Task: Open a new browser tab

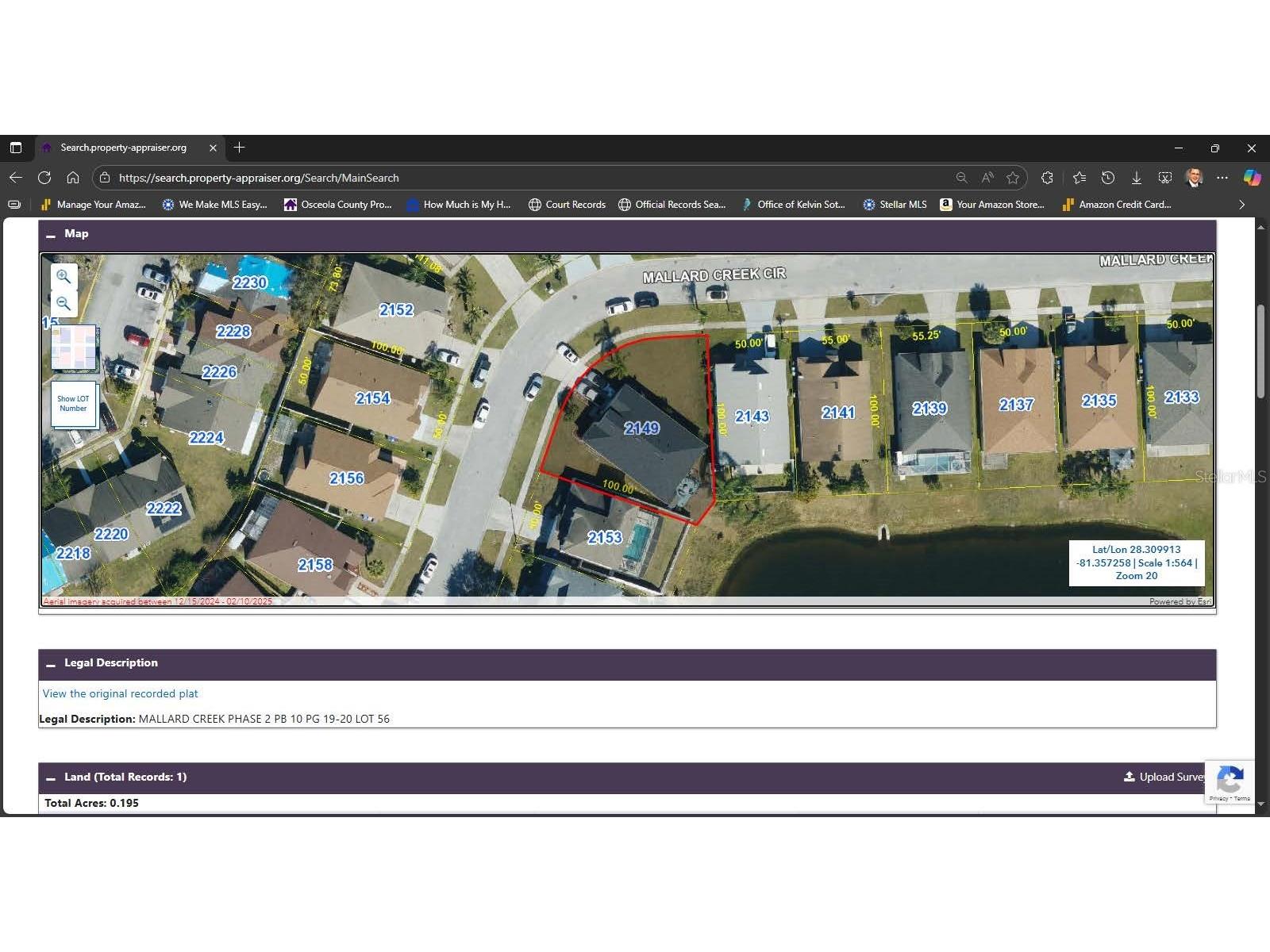Action: click(x=239, y=148)
